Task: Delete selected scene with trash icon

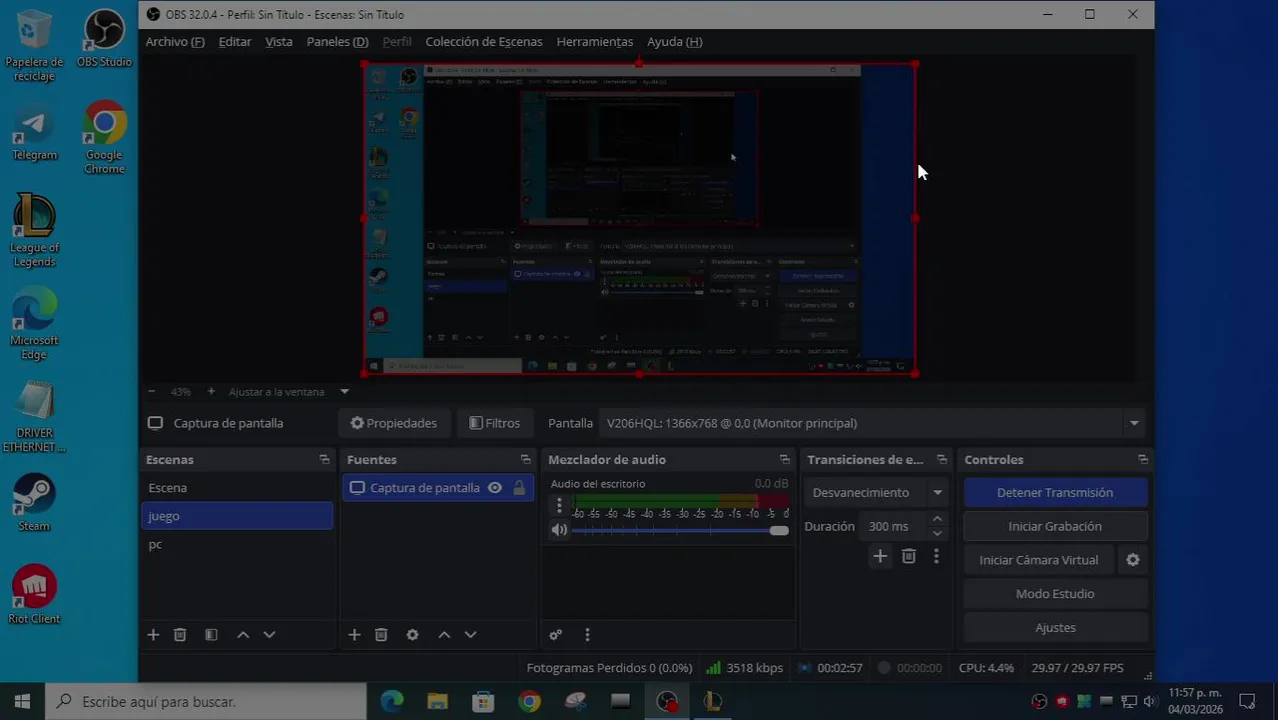Action: [180, 635]
